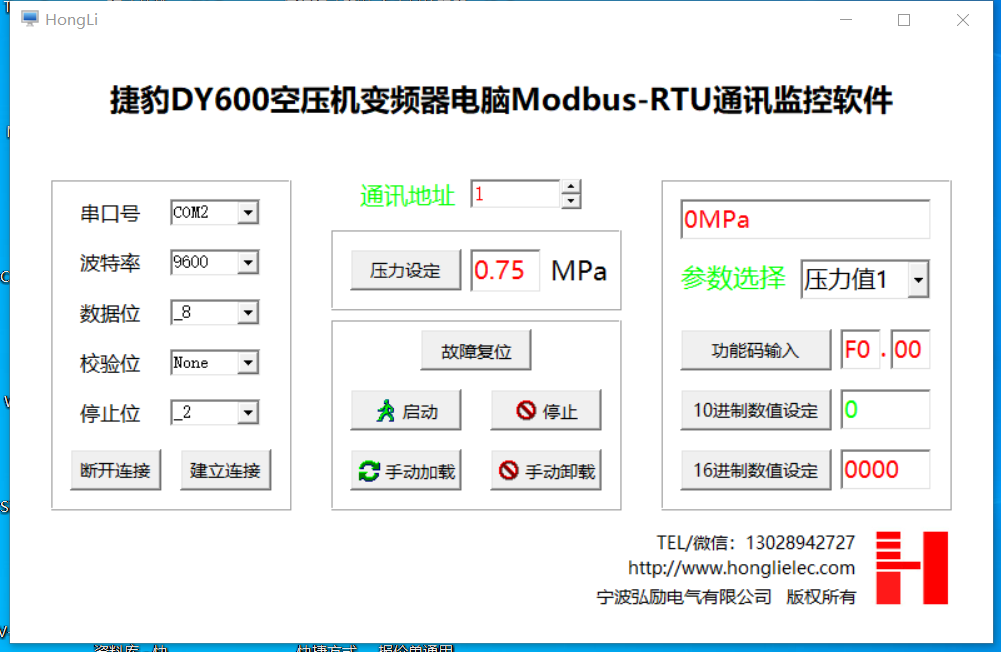Viewport: 1001px width, 652px height.
Task: Click the green running man start icon
Action: (385, 411)
